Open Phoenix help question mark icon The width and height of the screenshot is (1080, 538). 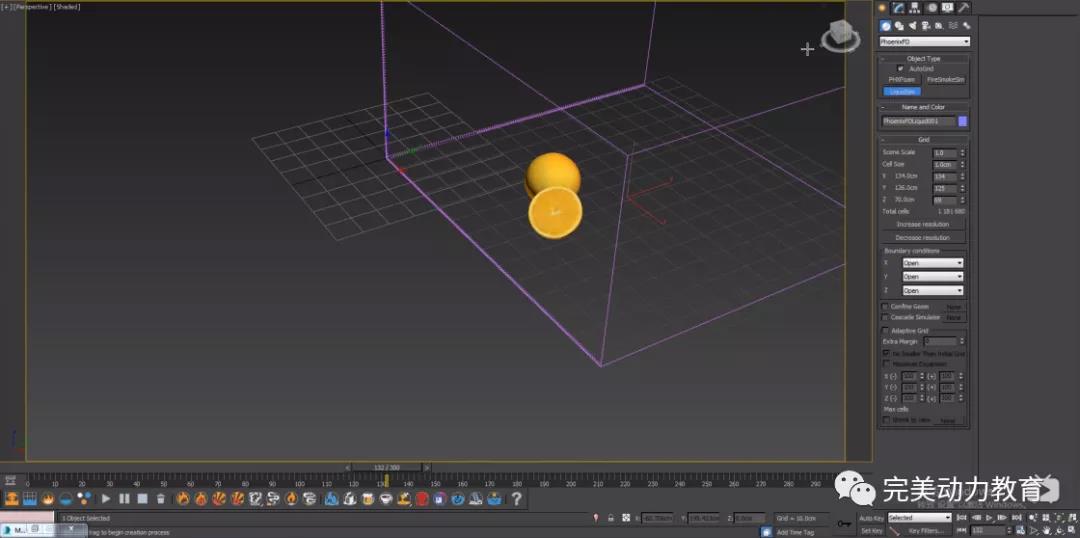516,498
